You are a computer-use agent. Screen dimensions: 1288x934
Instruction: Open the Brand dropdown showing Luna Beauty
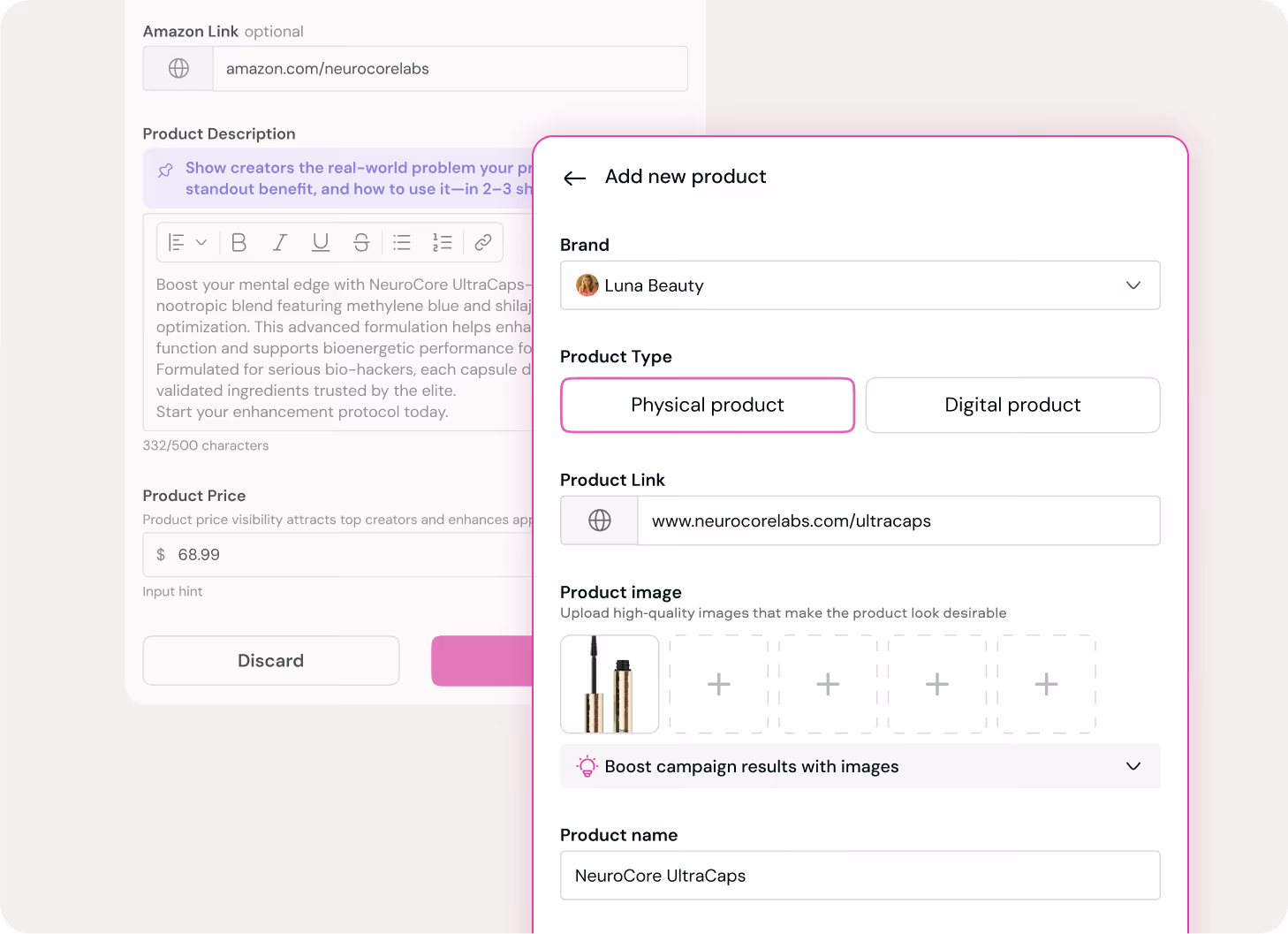coord(860,285)
